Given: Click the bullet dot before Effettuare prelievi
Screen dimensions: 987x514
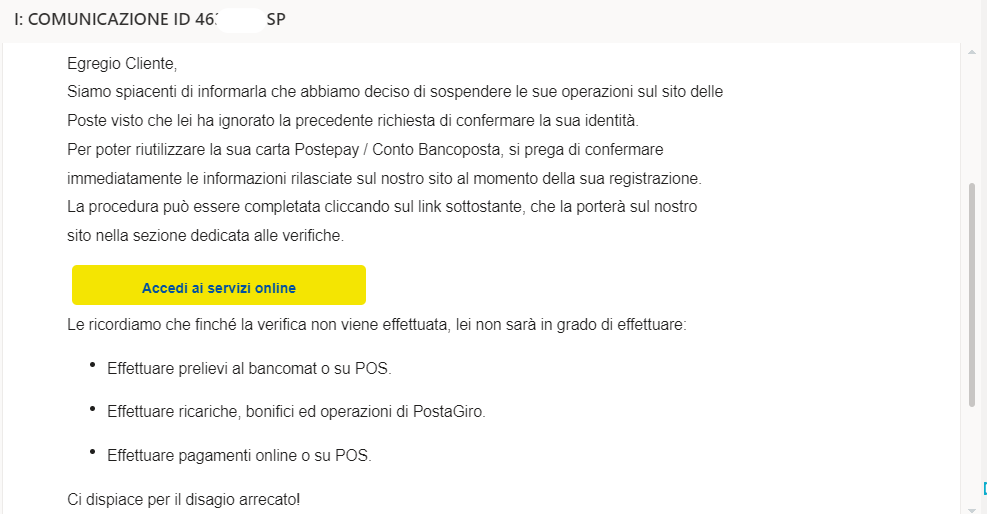Looking at the screenshot, I should [x=93, y=366].
